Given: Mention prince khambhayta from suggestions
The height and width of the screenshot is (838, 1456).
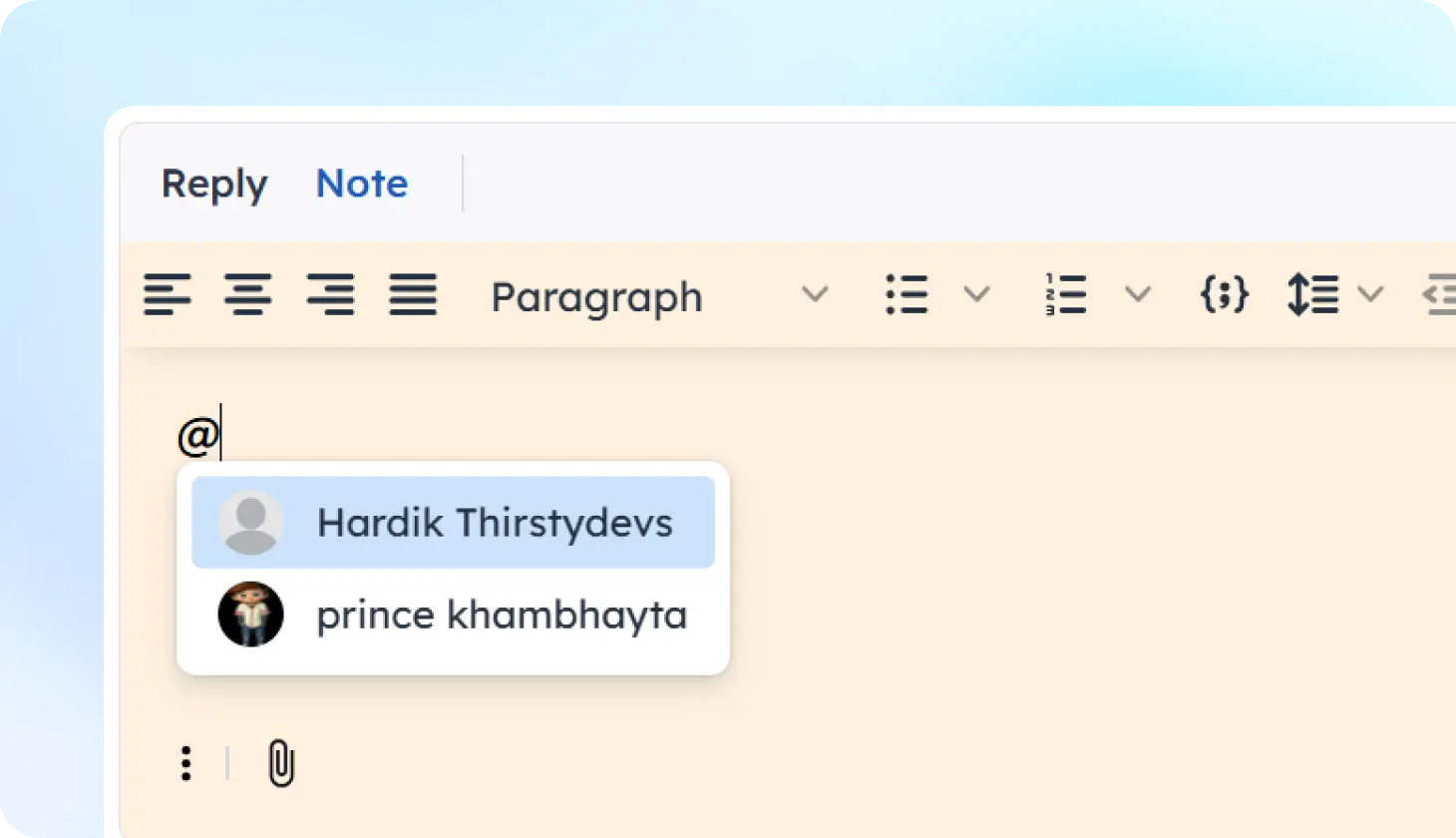Looking at the screenshot, I should [x=453, y=615].
